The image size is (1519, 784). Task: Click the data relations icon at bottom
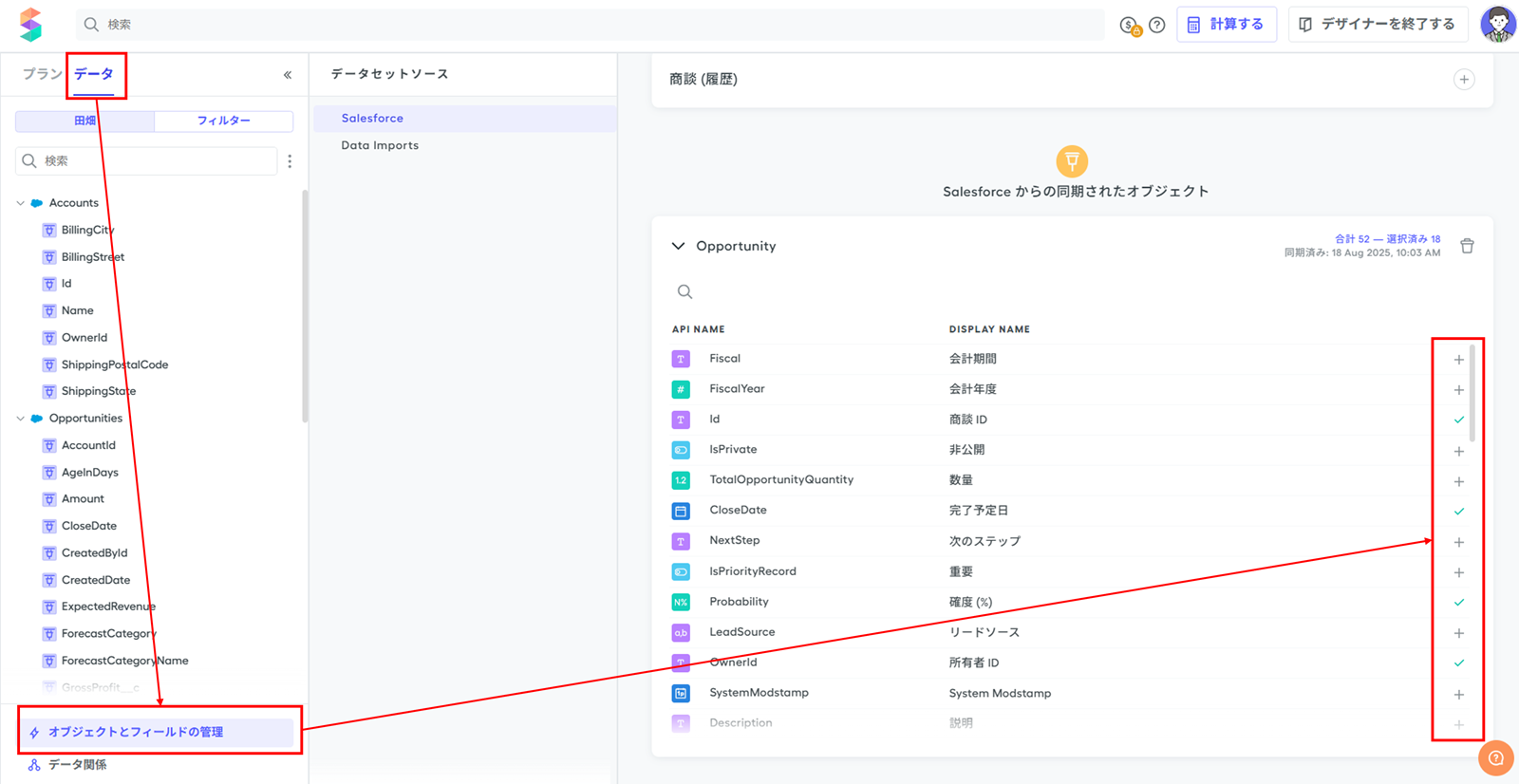coord(34,765)
